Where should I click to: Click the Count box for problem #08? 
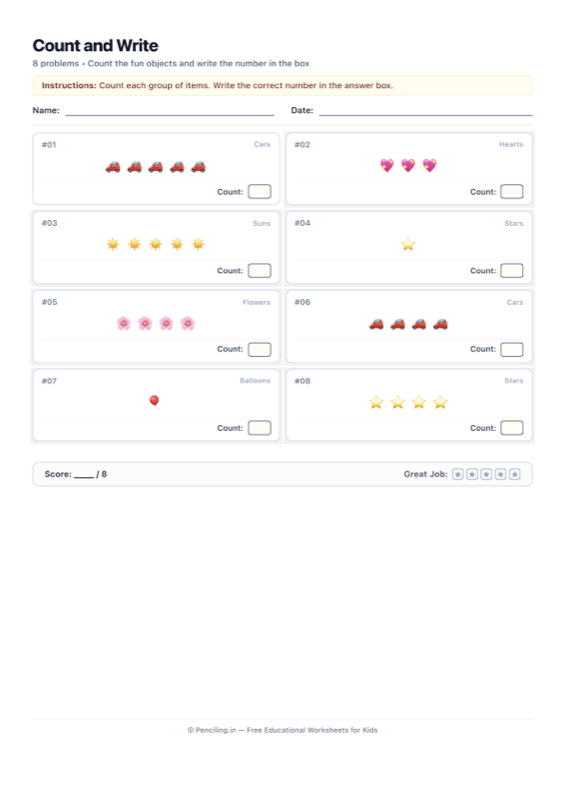coord(512,428)
